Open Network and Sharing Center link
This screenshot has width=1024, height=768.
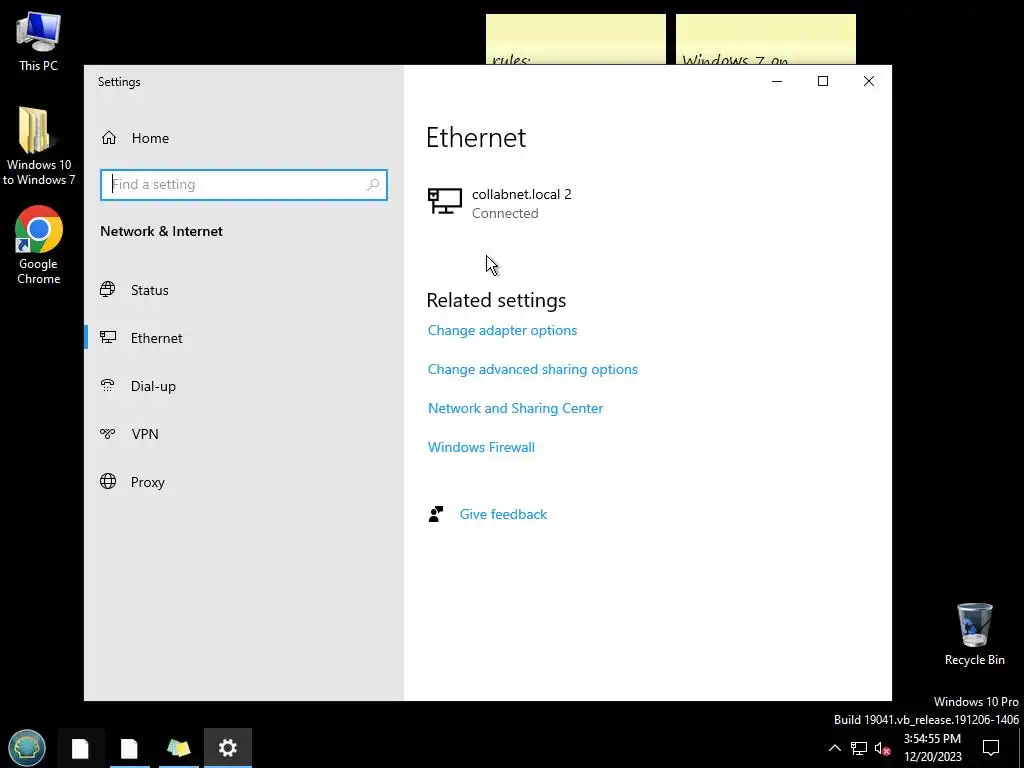[515, 408]
